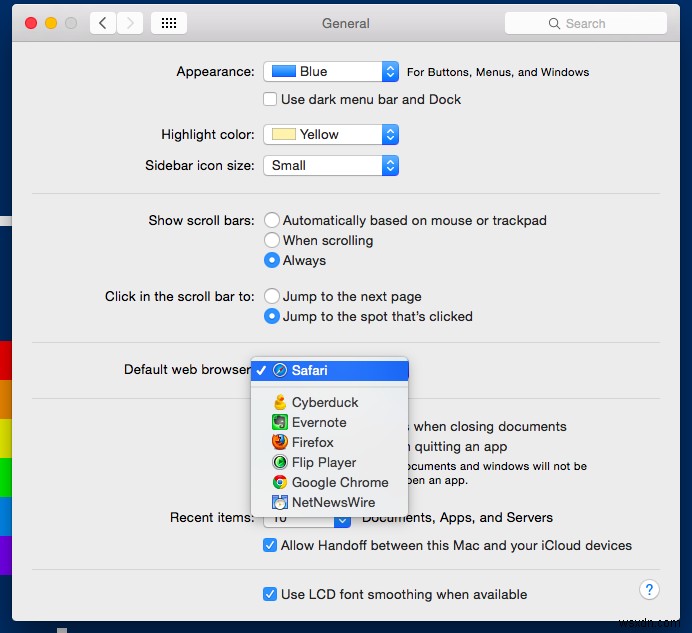Open the Sidebar icon size dropdown
The image size is (692, 633).
click(x=331, y=166)
